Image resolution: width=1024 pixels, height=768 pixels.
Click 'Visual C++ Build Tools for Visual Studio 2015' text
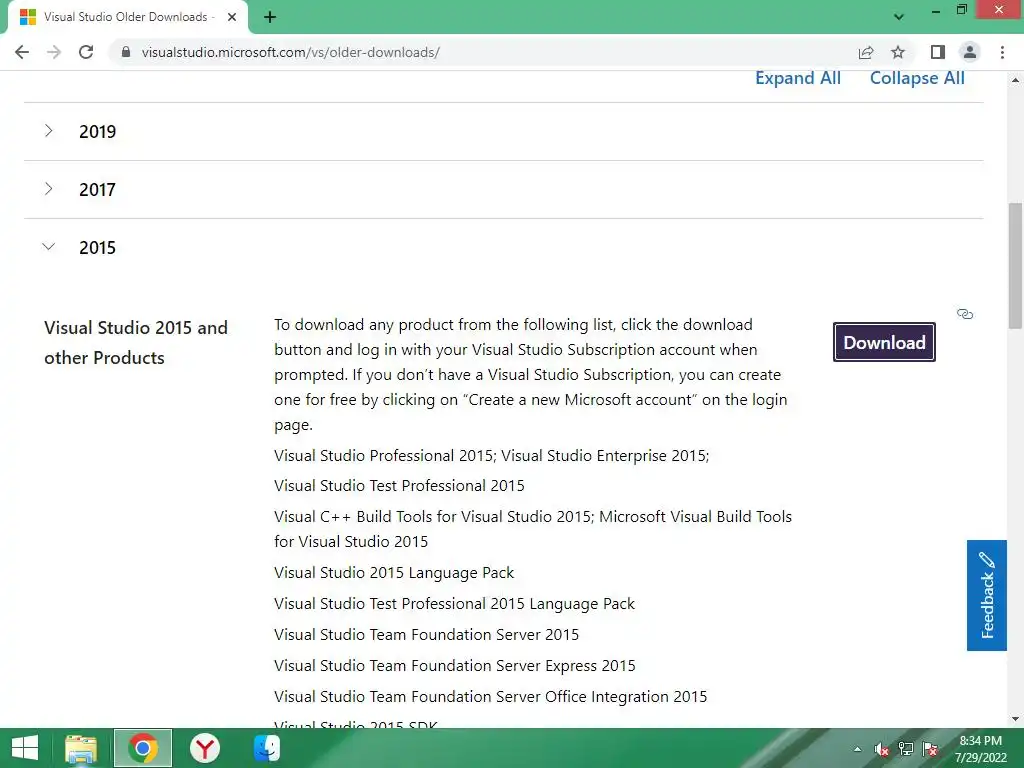[434, 517]
